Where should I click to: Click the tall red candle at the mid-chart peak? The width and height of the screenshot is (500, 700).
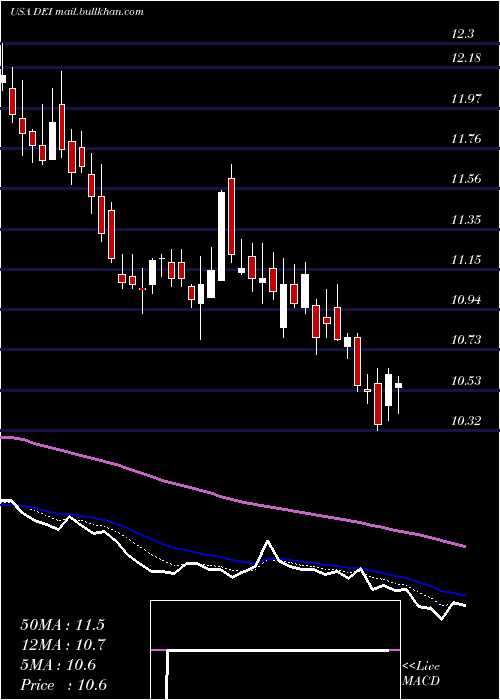pyautogui.click(x=231, y=217)
